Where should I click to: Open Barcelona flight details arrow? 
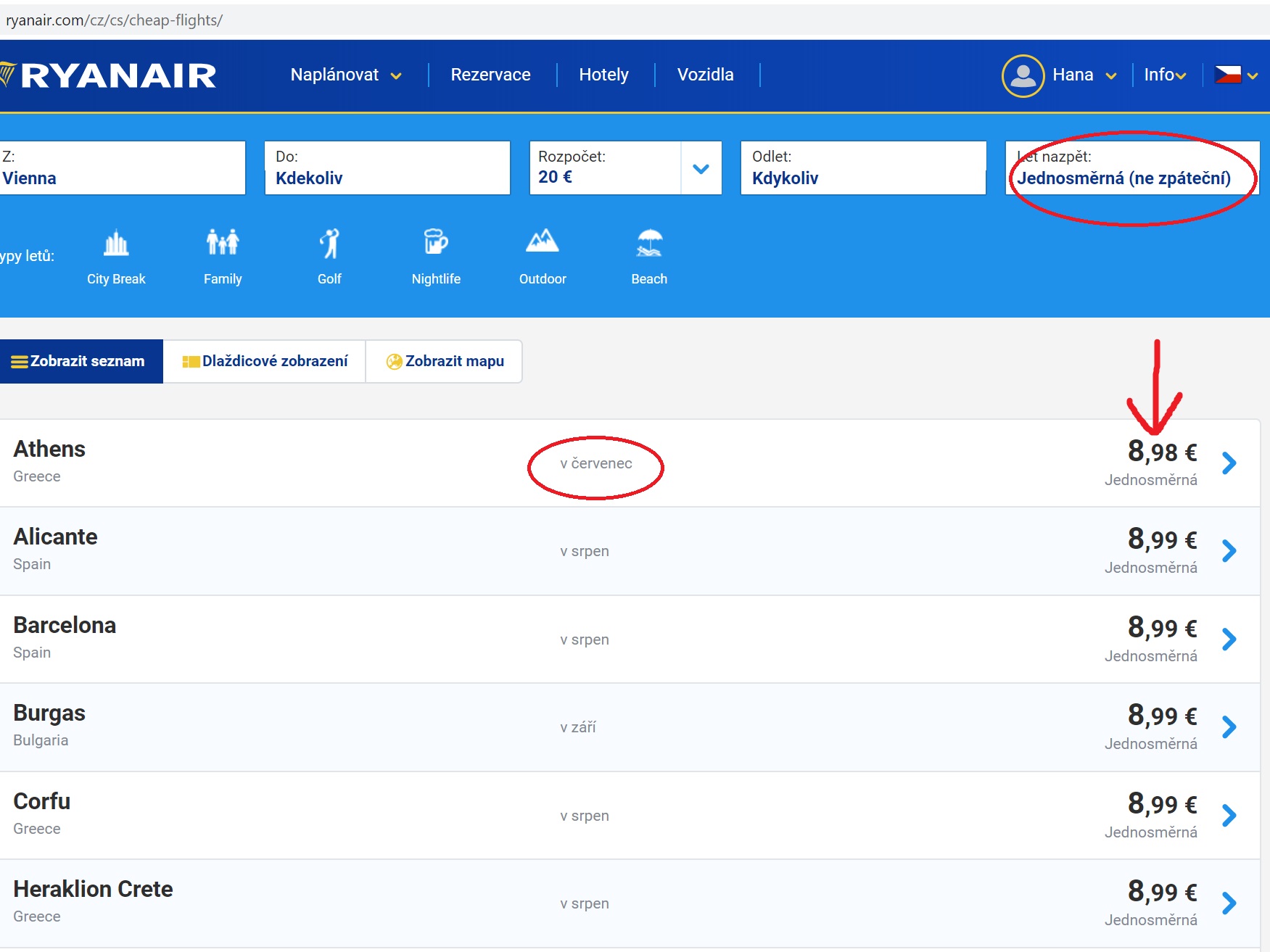coord(1229,640)
